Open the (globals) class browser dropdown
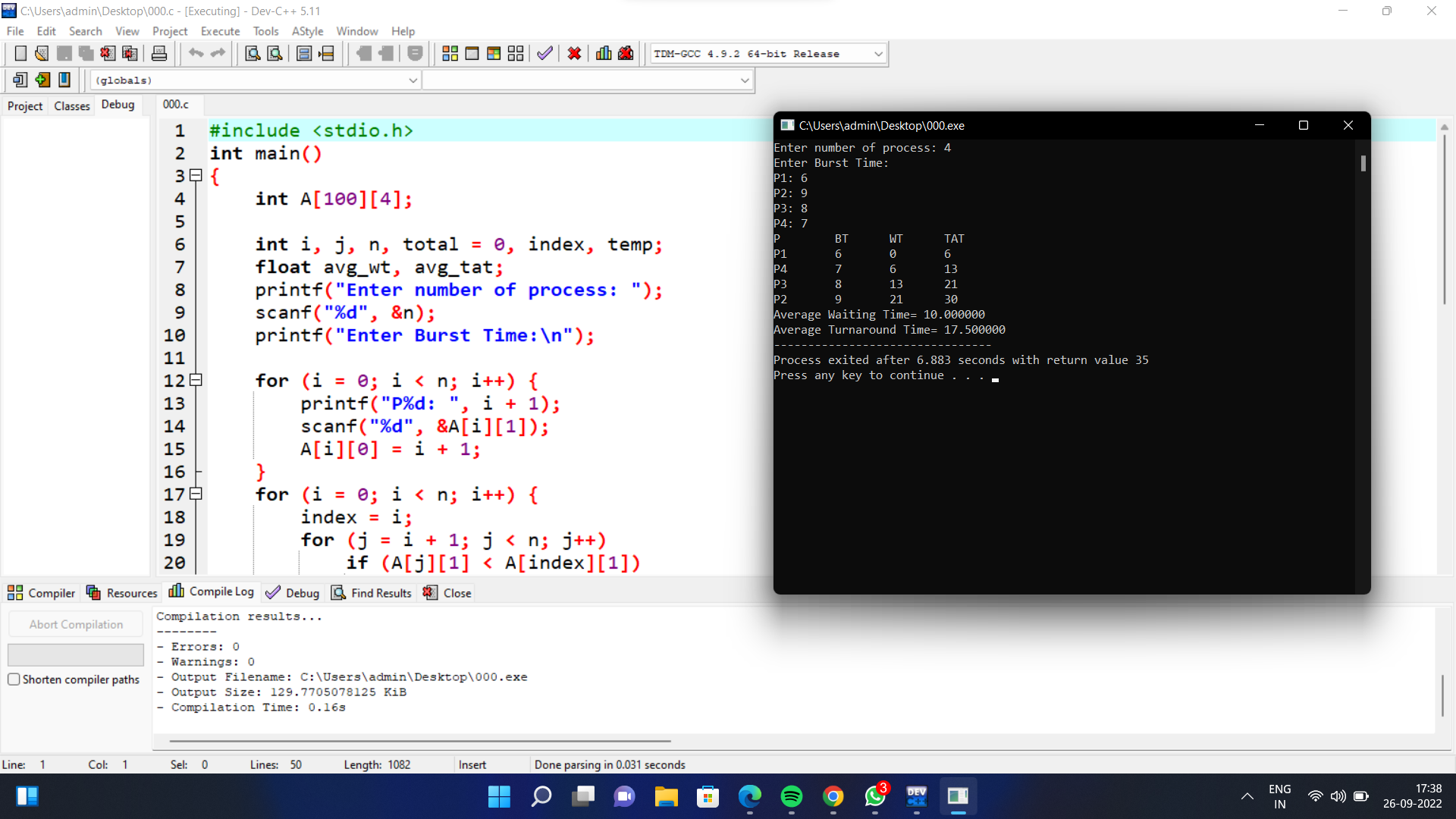 (x=254, y=80)
